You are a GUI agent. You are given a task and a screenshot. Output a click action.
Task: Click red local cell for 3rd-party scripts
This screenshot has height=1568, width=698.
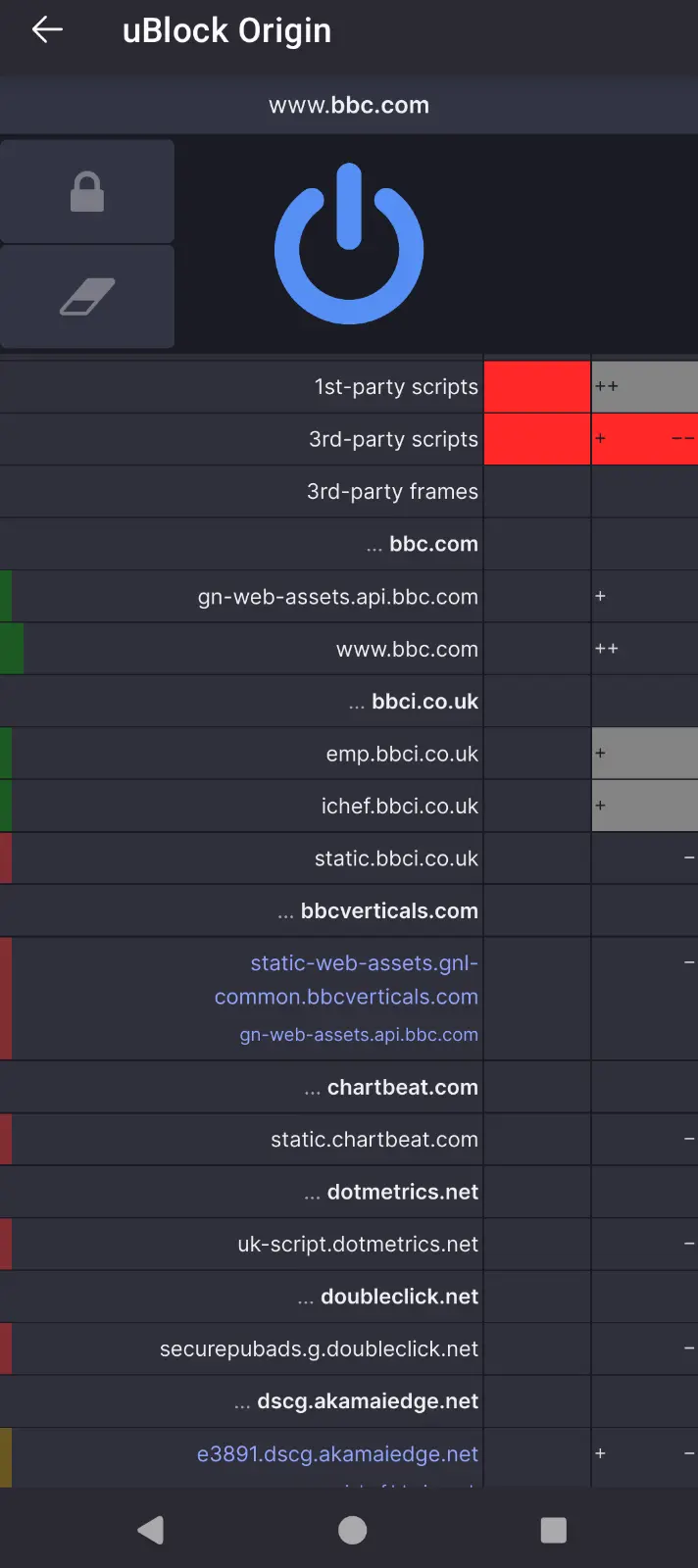pyautogui.click(x=645, y=439)
